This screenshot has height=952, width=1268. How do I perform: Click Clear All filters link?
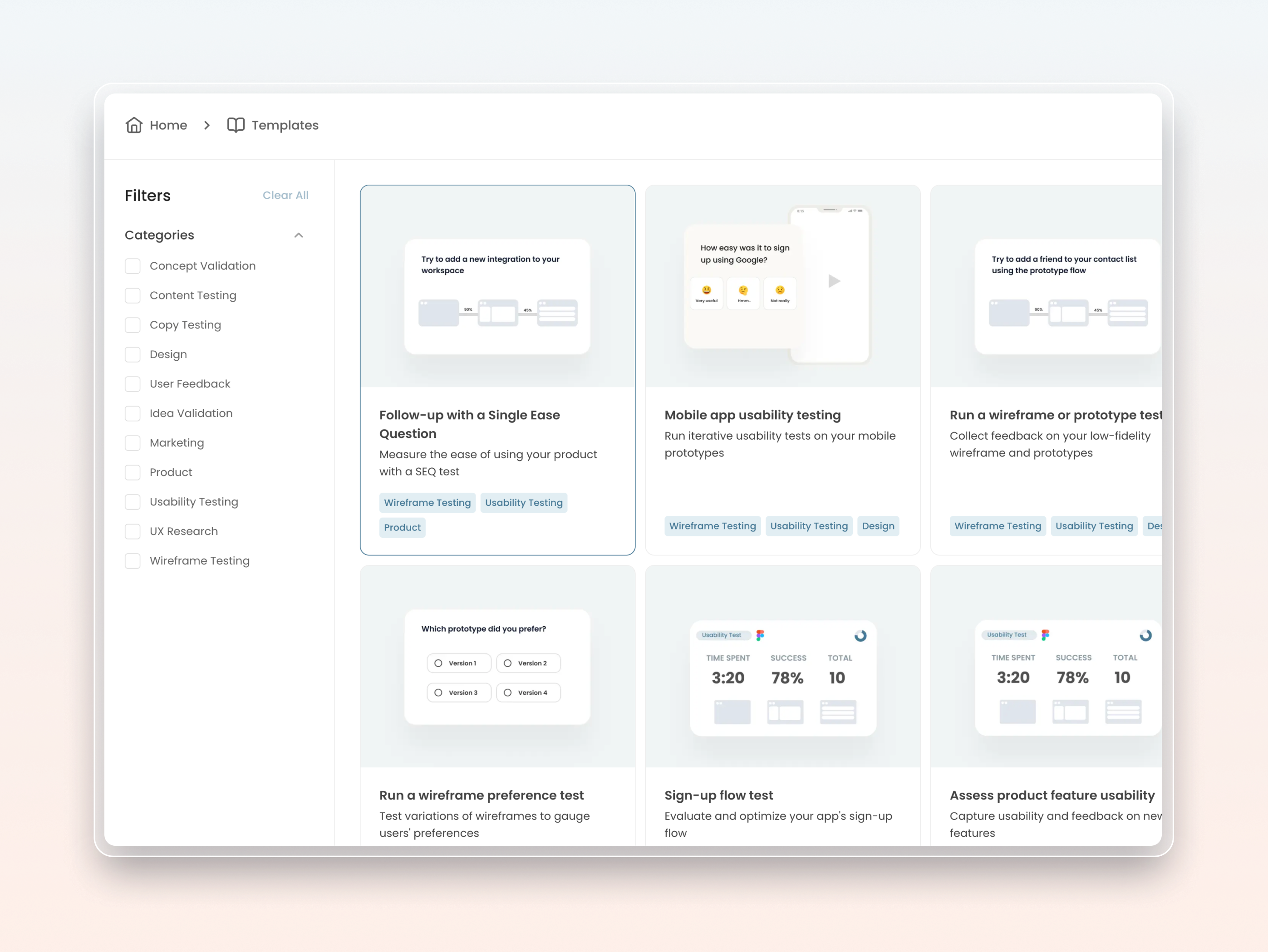point(285,195)
